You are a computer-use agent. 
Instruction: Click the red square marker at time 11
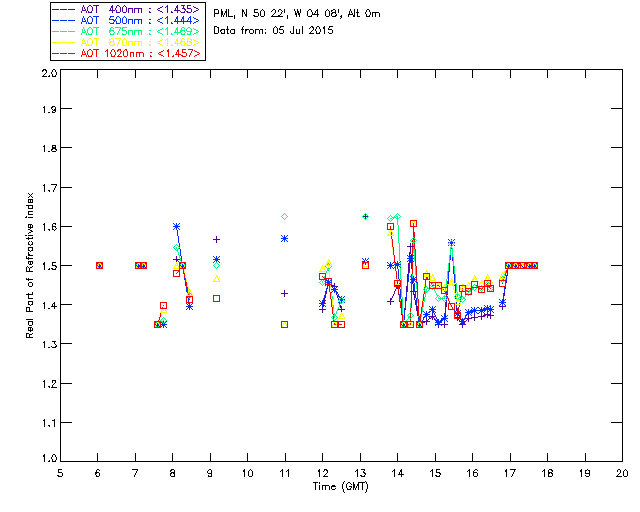coord(284,325)
